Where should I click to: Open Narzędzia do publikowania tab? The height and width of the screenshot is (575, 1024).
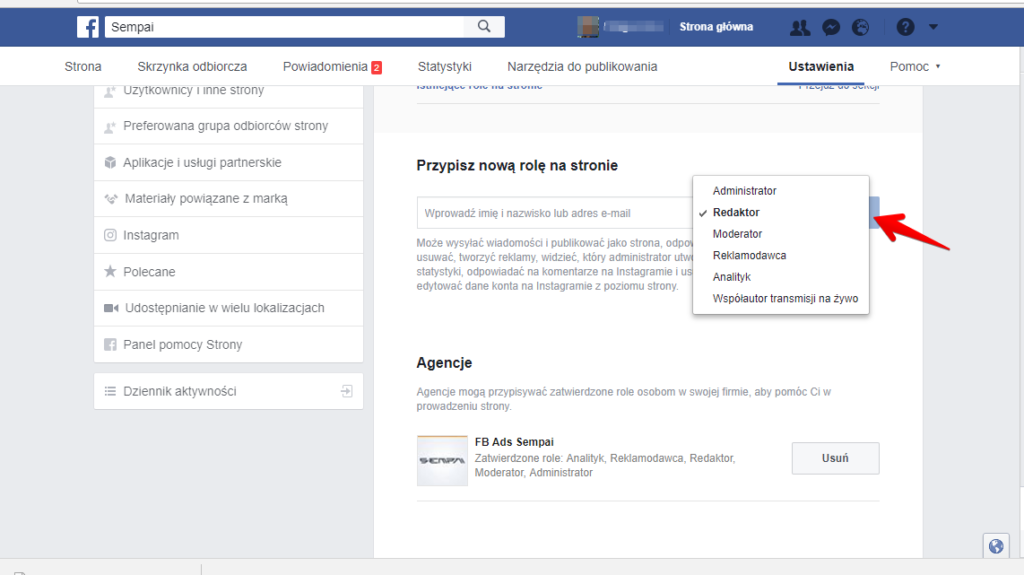pyautogui.click(x=583, y=67)
